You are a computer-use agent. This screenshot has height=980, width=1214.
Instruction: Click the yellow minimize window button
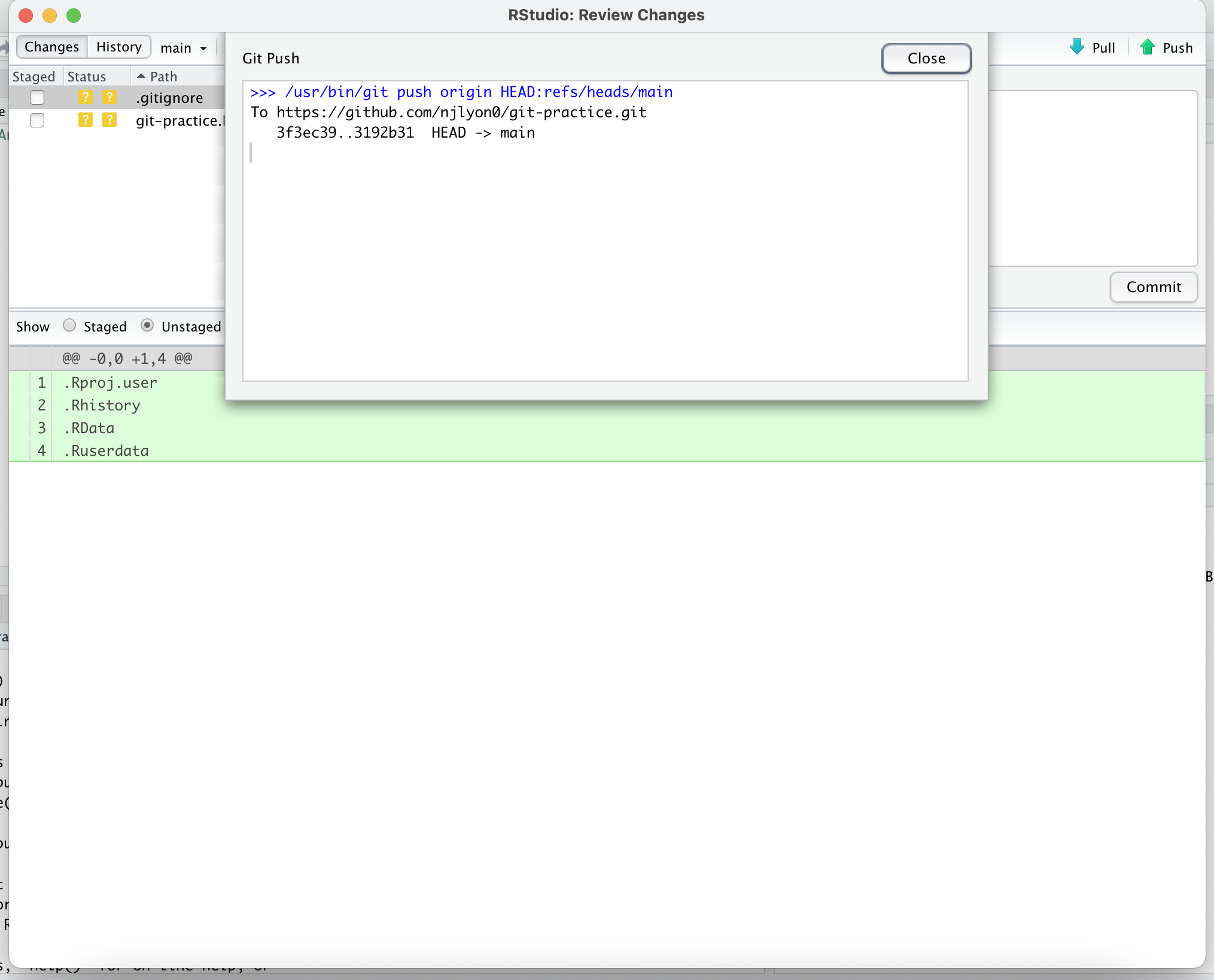tap(50, 15)
